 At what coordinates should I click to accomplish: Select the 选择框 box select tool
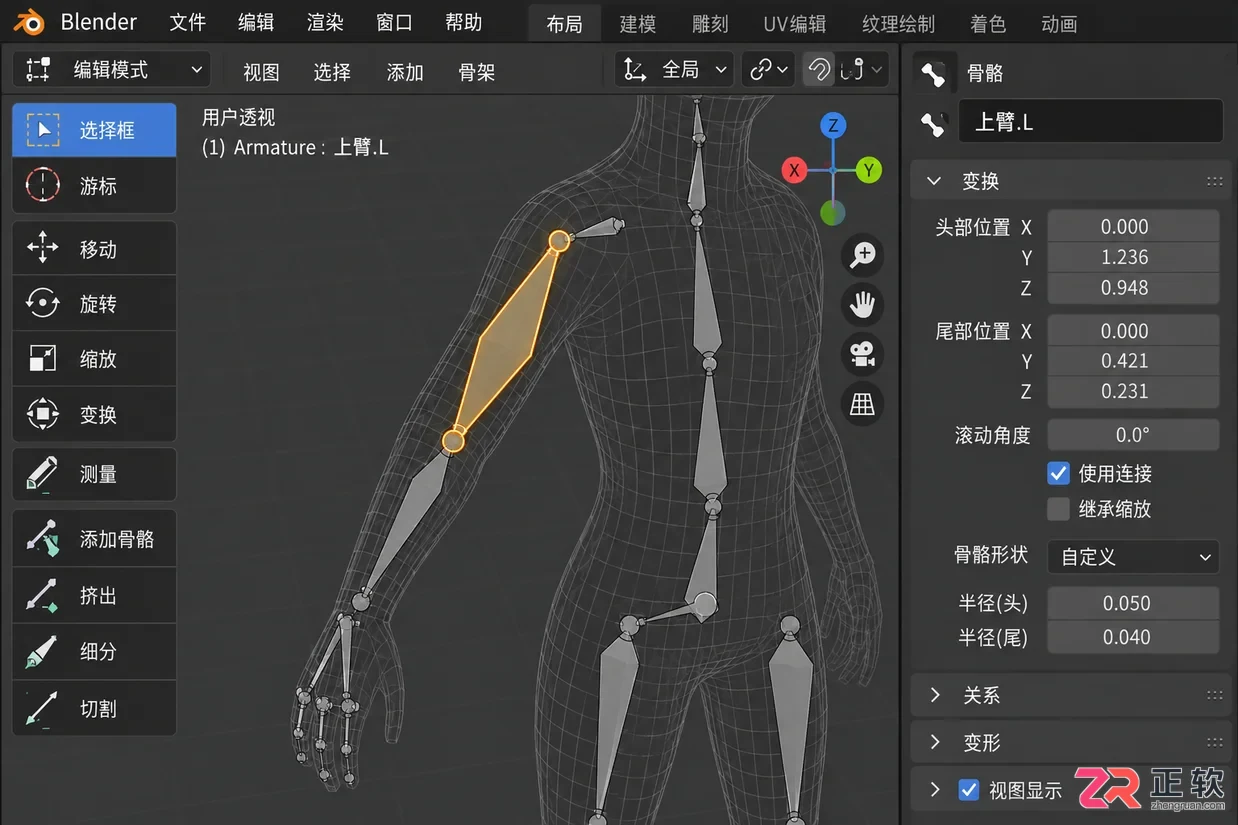pyautogui.click(x=94, y=130)
